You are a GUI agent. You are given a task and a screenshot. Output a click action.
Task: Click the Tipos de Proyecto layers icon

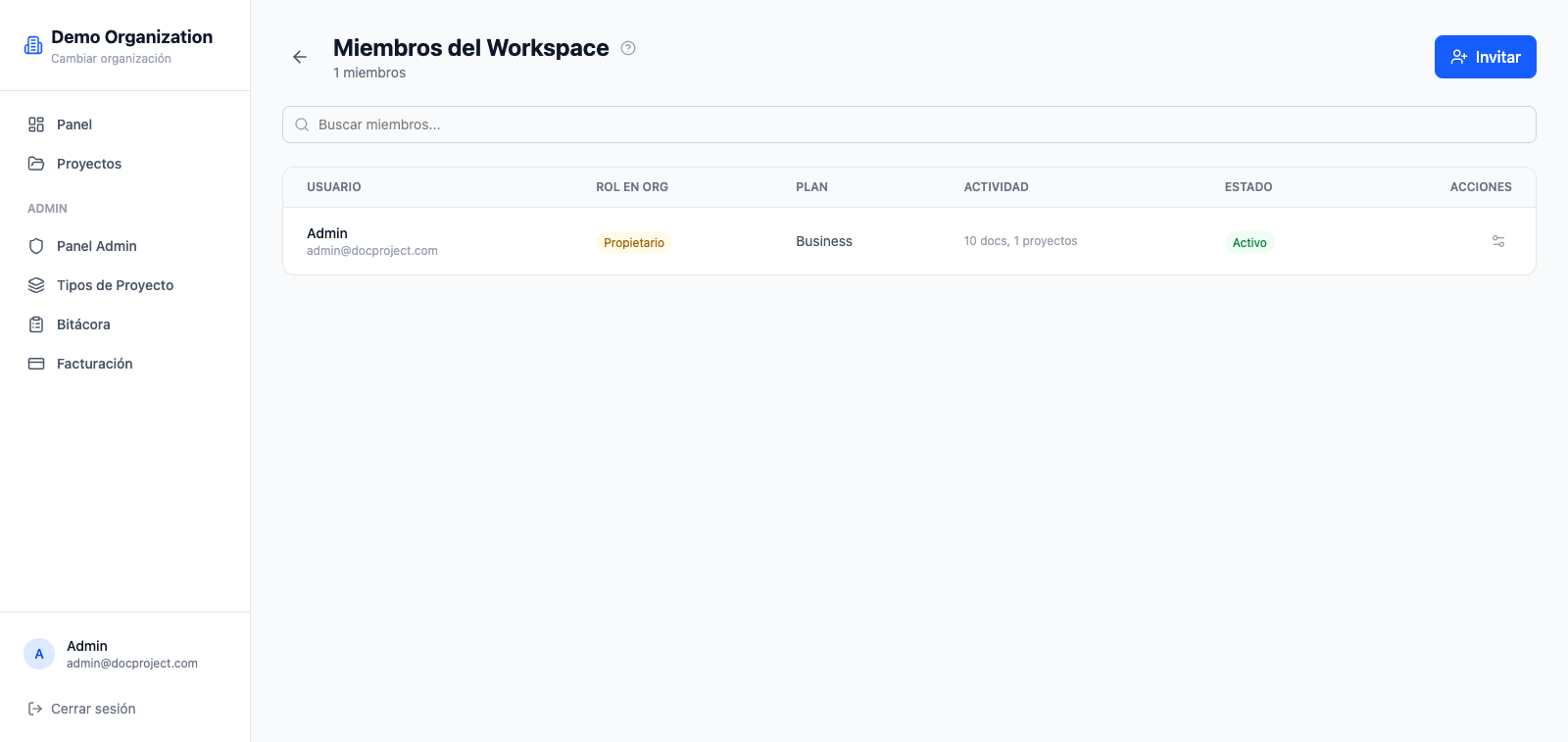pyautogui.click(x=36, y=285)
